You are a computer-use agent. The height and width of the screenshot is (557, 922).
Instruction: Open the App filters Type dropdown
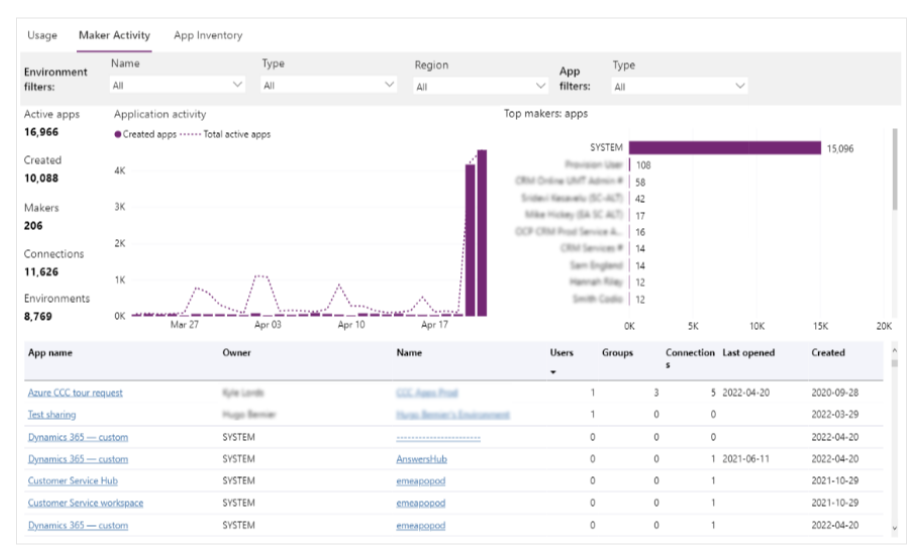tap(679, 87)
